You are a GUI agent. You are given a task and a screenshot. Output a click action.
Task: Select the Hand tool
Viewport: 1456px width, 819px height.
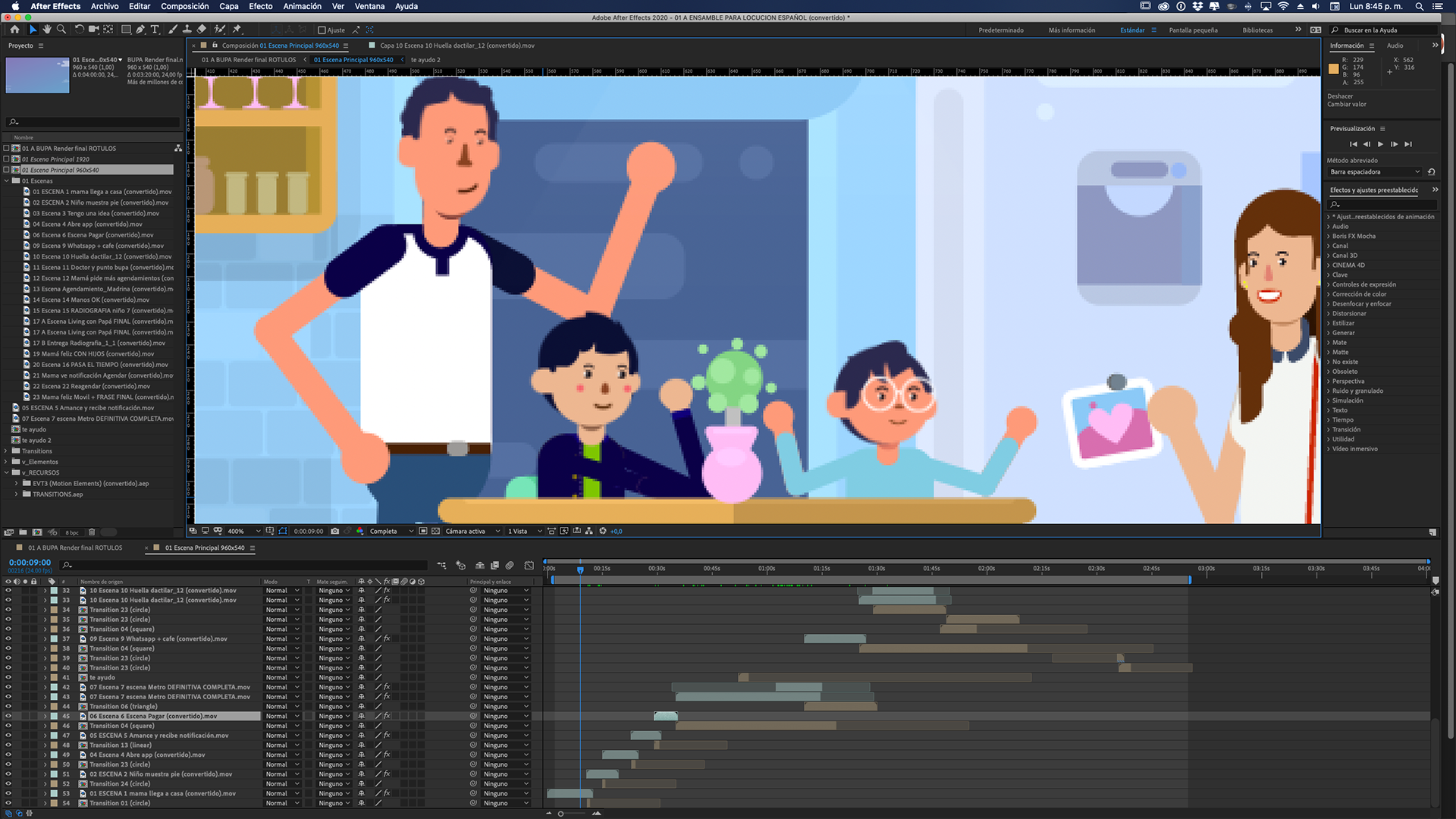pos(46,30)
